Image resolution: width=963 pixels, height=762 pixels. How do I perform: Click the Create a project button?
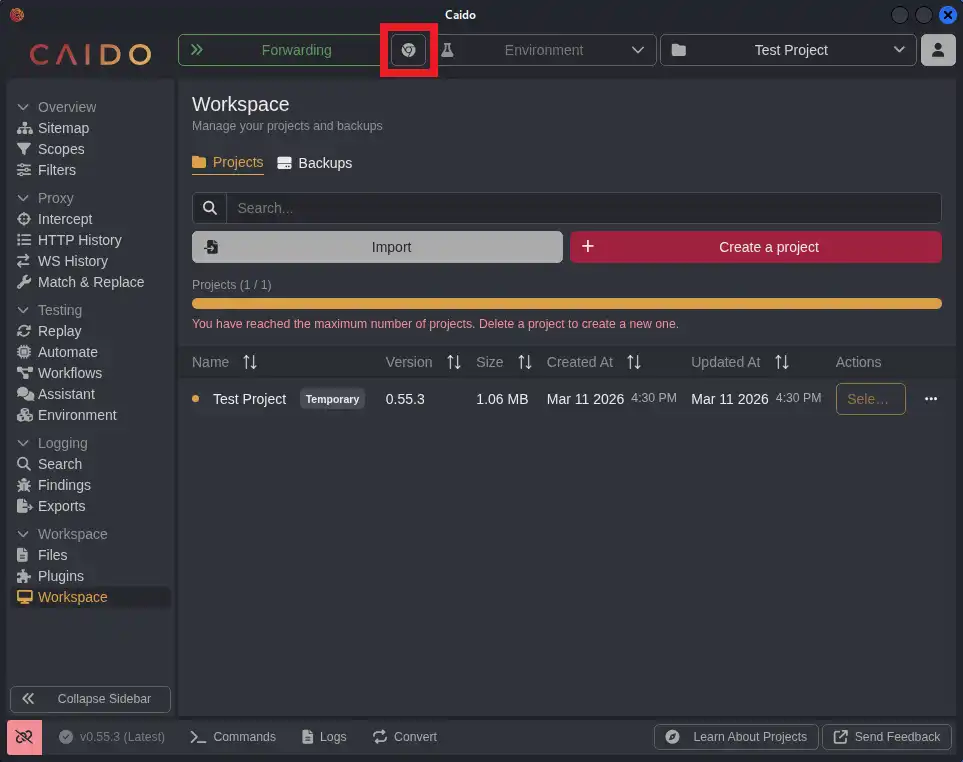click(755, 247)
